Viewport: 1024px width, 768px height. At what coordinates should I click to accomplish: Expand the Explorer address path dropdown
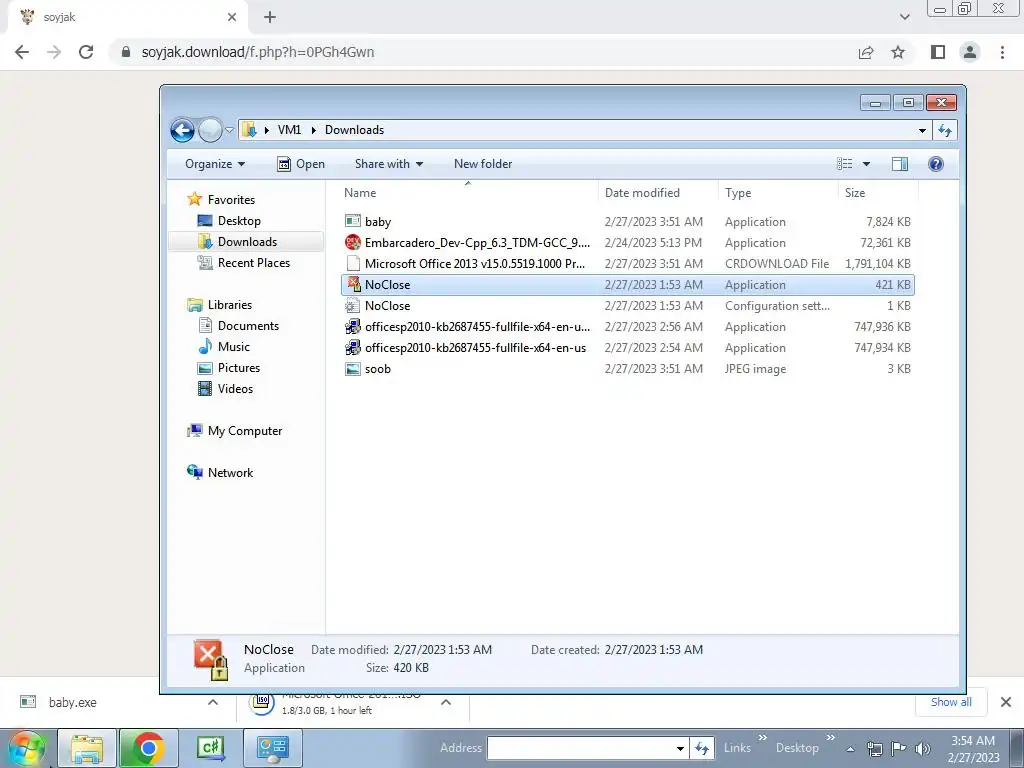point(922,130)
